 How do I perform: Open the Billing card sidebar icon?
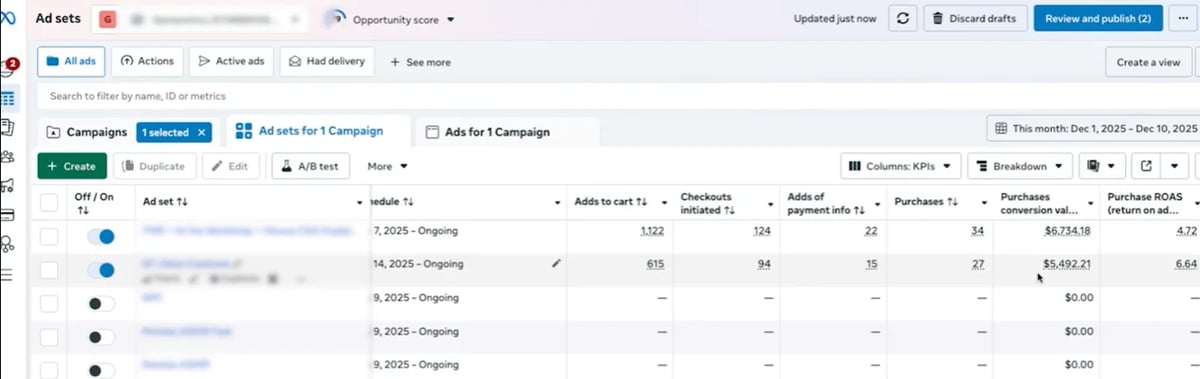8,214
